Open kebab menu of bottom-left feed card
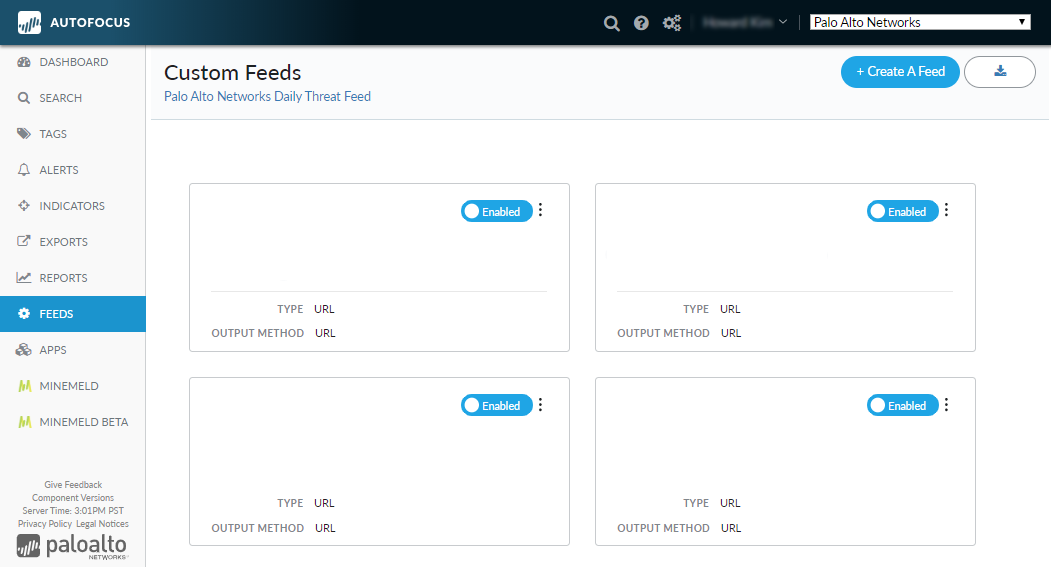 coord(541,405)
